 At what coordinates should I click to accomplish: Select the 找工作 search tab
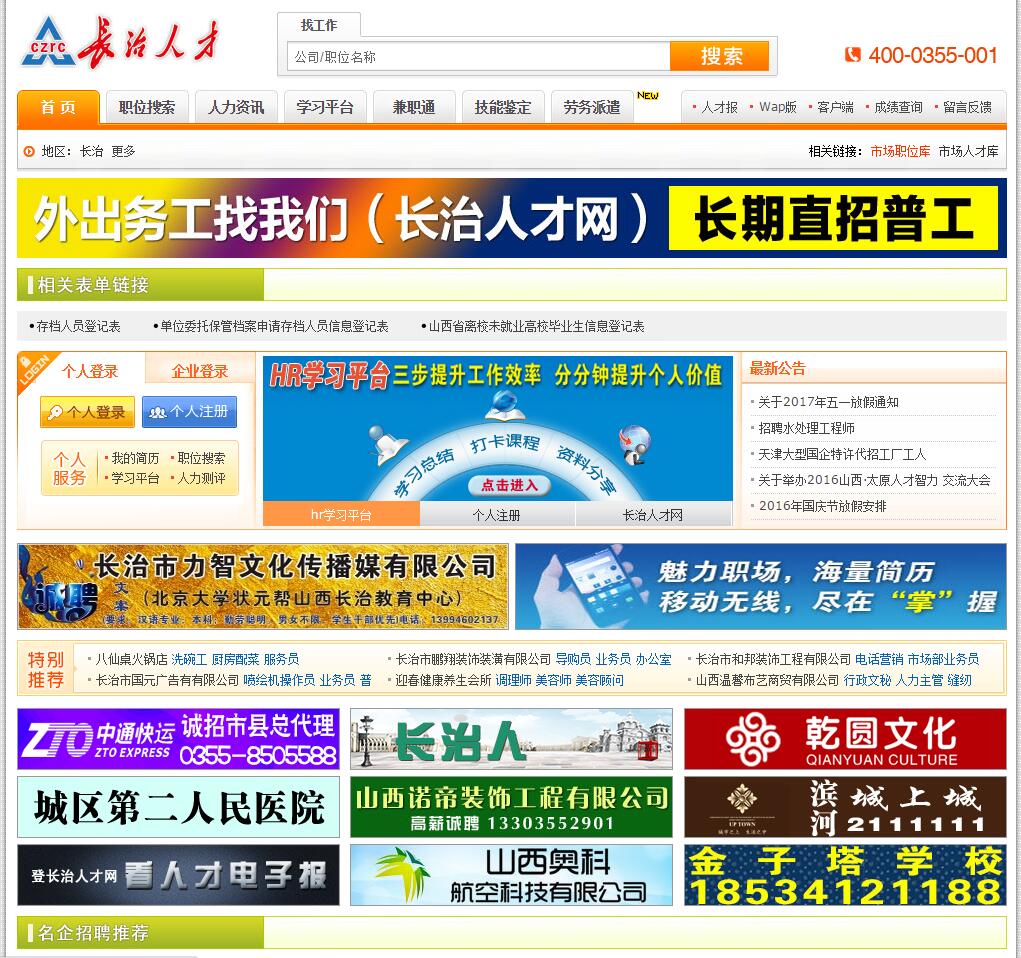click(319, 25)
